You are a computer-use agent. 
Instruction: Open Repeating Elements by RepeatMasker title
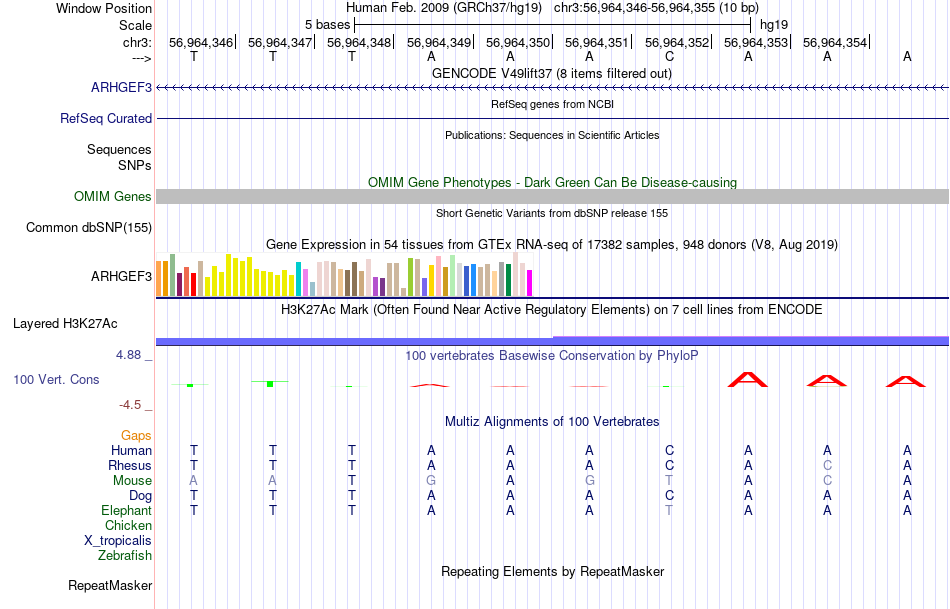point(553,571)
